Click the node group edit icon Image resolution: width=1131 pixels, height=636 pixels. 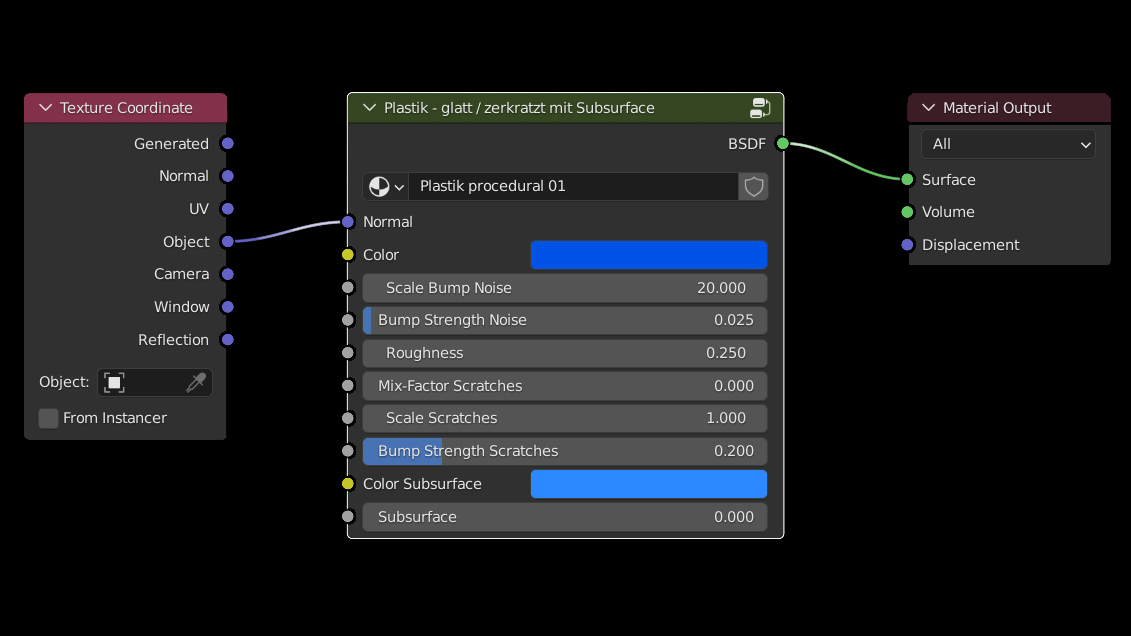[x=759, y=108]
